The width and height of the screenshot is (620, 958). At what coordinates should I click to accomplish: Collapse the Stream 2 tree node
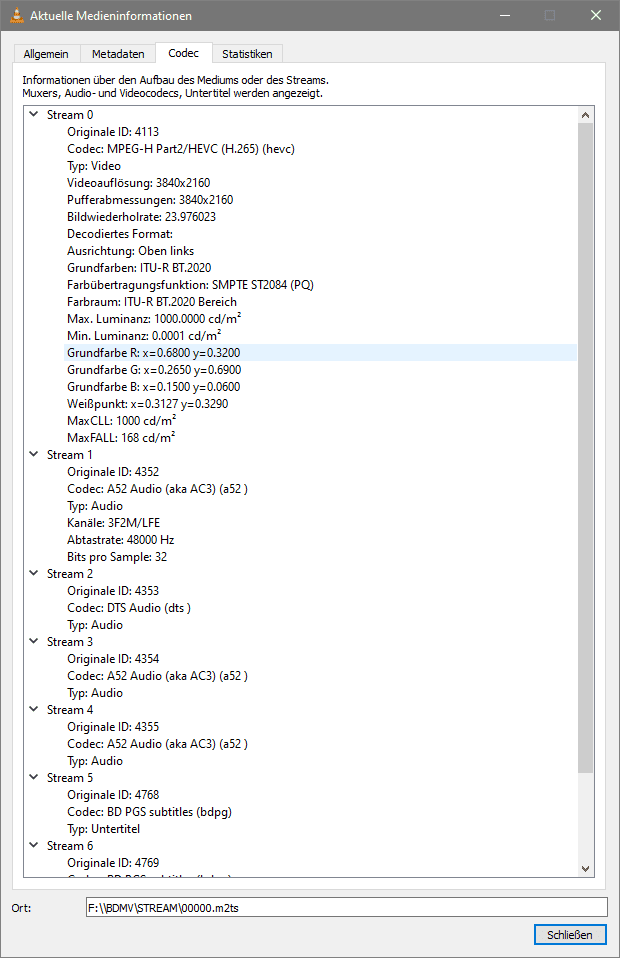pos(34,573)
